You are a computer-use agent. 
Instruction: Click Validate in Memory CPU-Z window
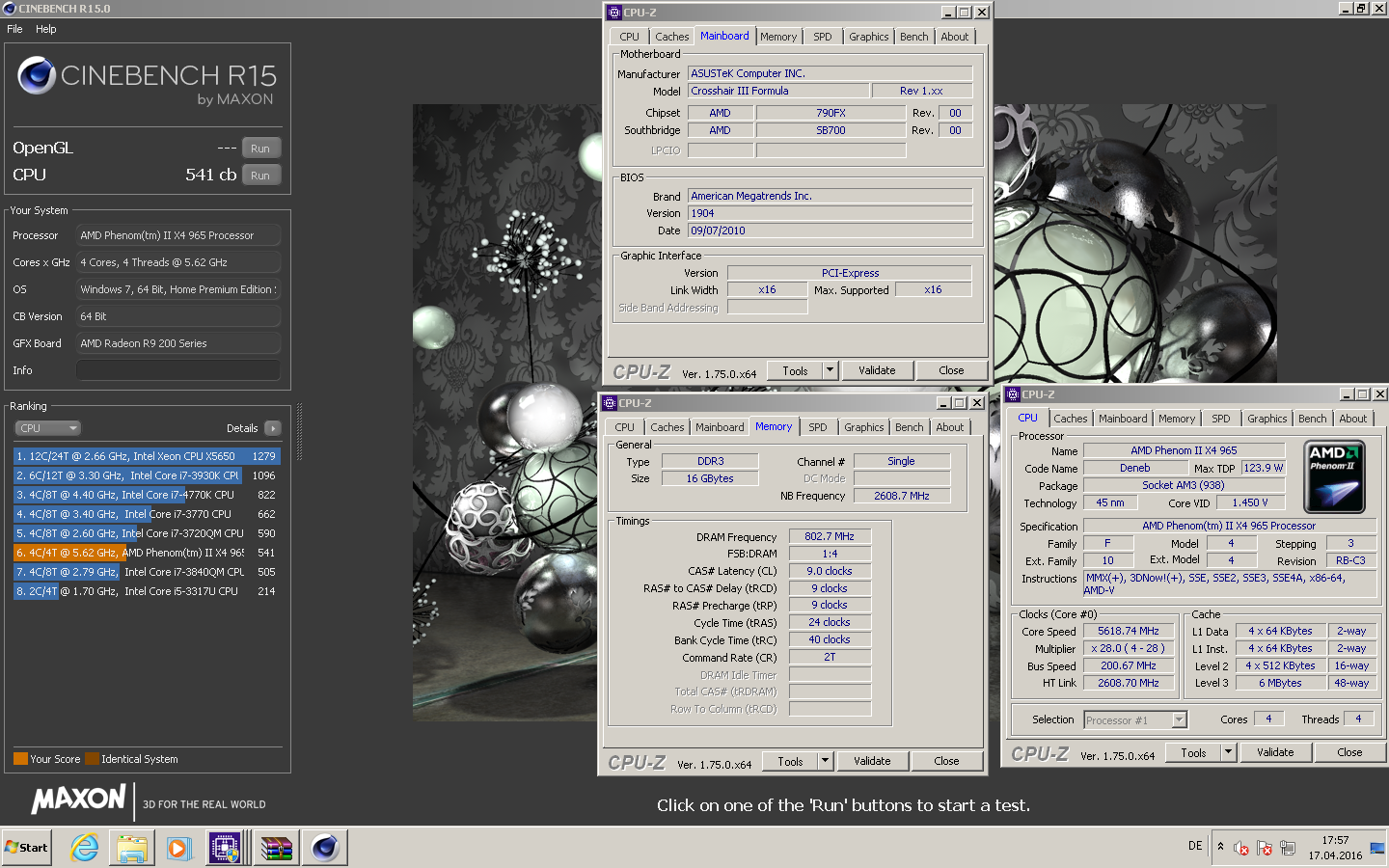pos(872,761)
